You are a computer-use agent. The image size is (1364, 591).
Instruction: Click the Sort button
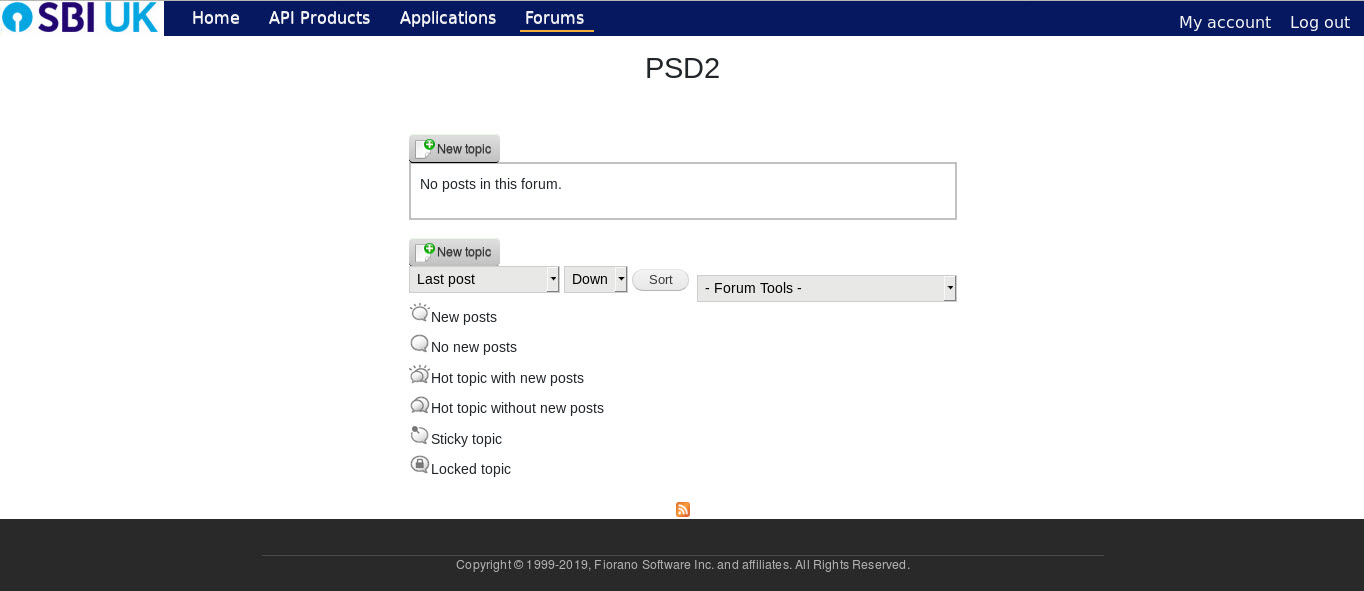[x=661, y=280]
